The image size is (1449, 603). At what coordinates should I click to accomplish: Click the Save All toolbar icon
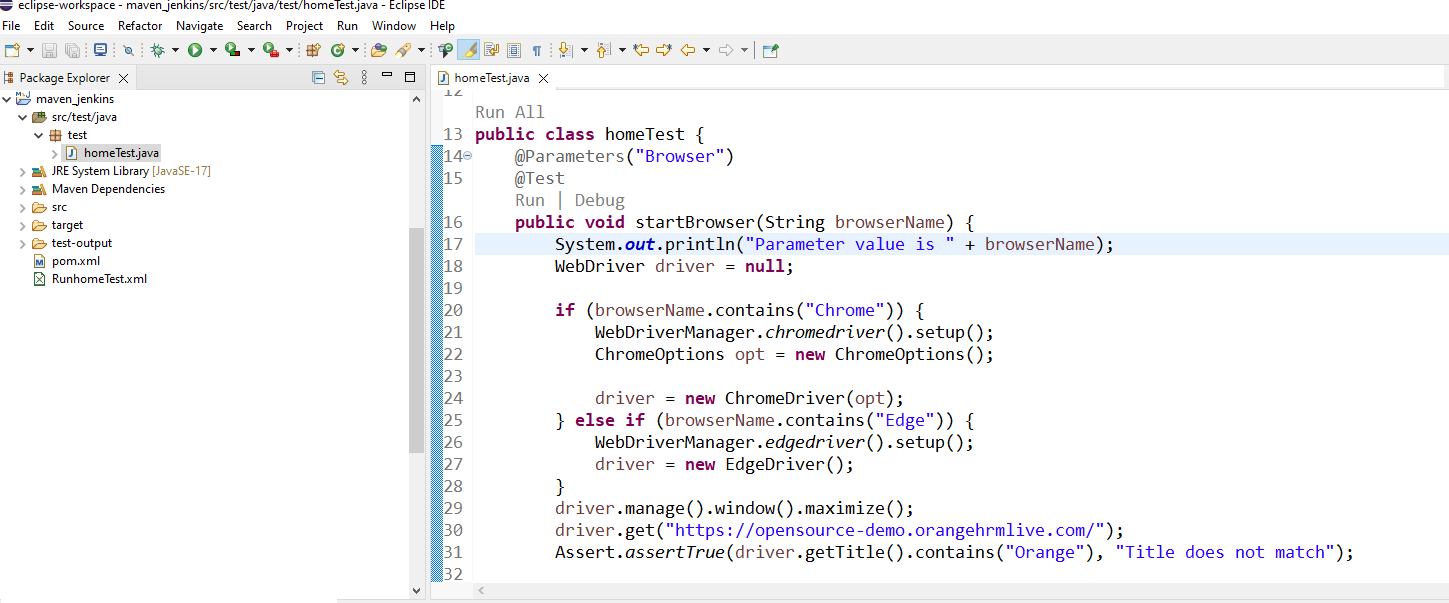coord(72,49)
